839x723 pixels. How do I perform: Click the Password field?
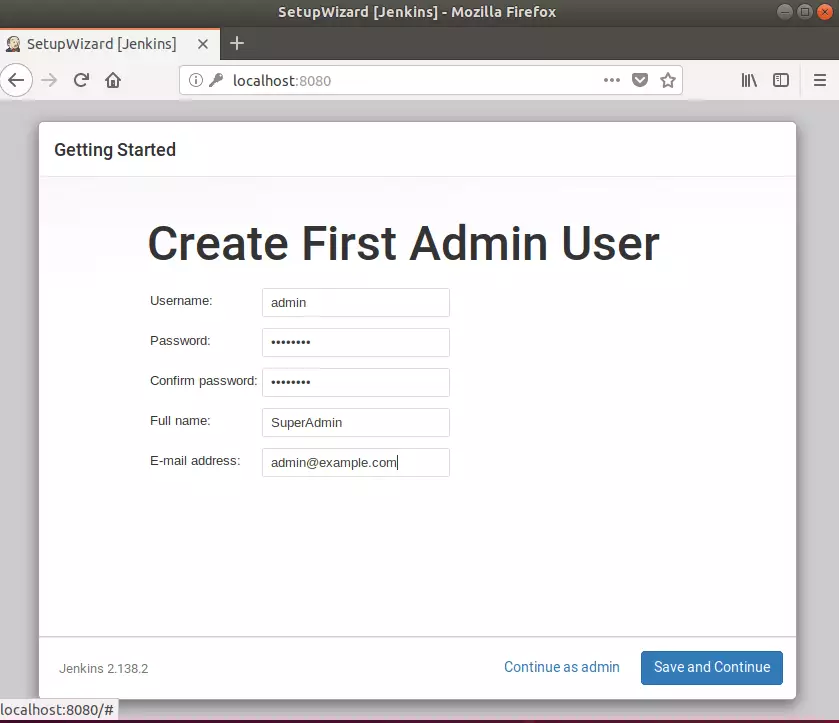tap(356, 343)
